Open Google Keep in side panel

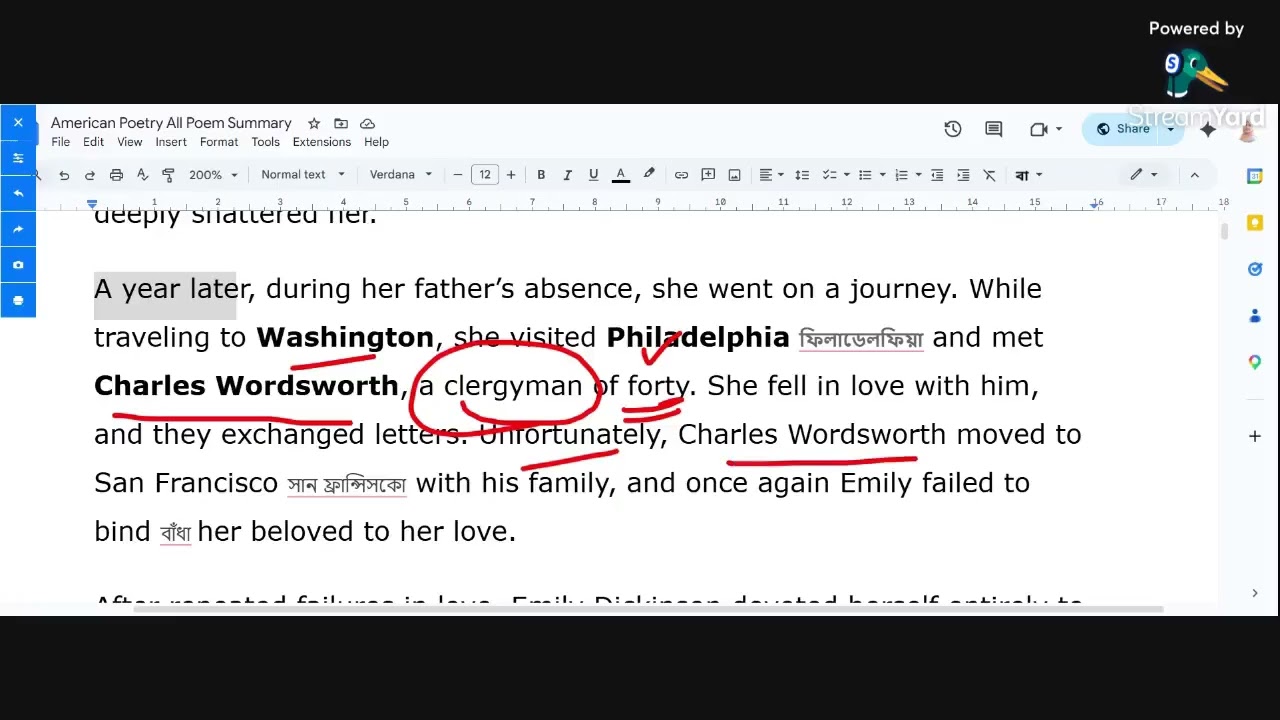coord(1255,223)
